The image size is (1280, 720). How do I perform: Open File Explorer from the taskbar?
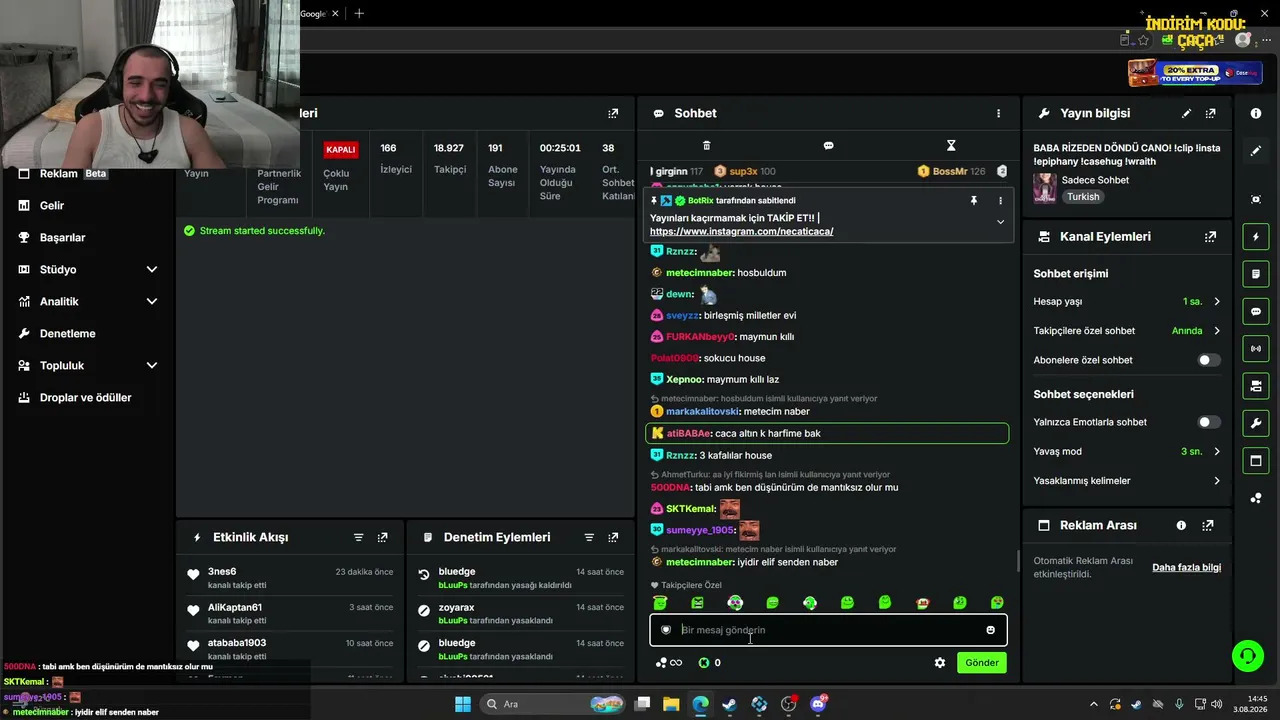point(671,704)
